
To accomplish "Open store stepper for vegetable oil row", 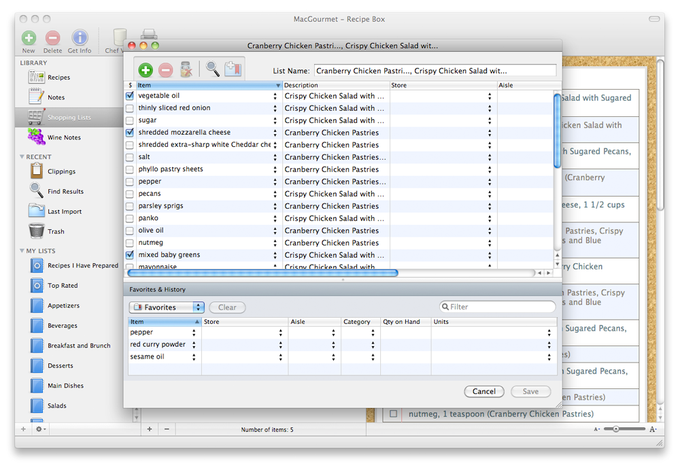I will coord(490,96).
